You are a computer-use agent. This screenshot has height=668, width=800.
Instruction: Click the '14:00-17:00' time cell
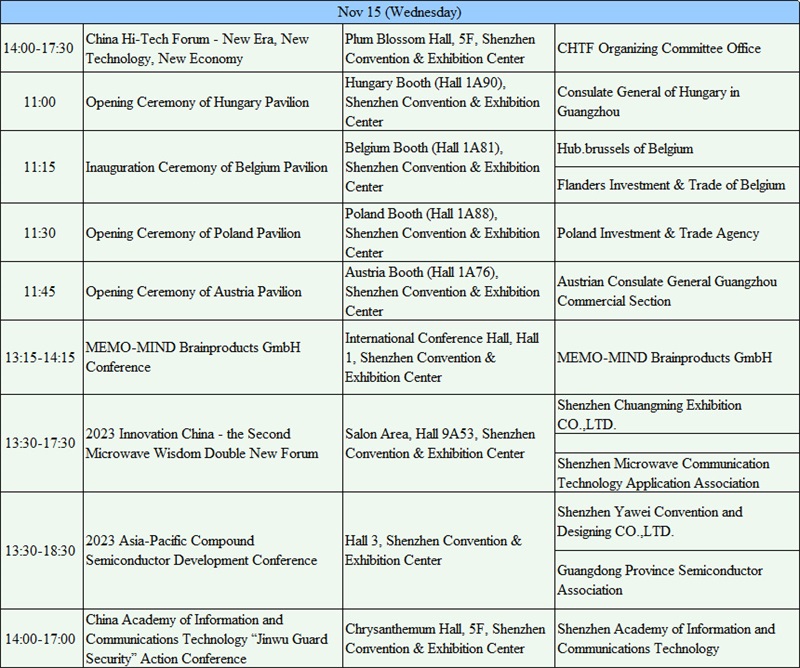coord(40,638)
